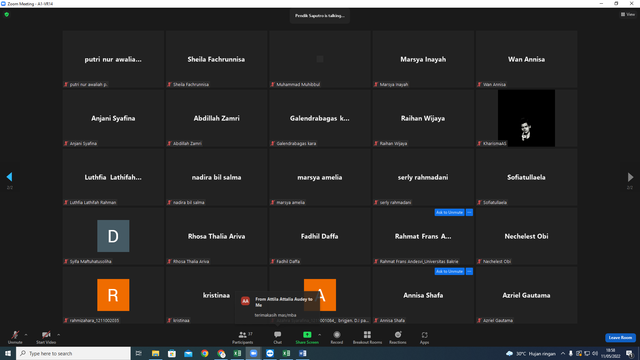This screenshot has height=360, width=640.
Task: Select Anjani Syafina participant tile
Action: click(113, 118)
